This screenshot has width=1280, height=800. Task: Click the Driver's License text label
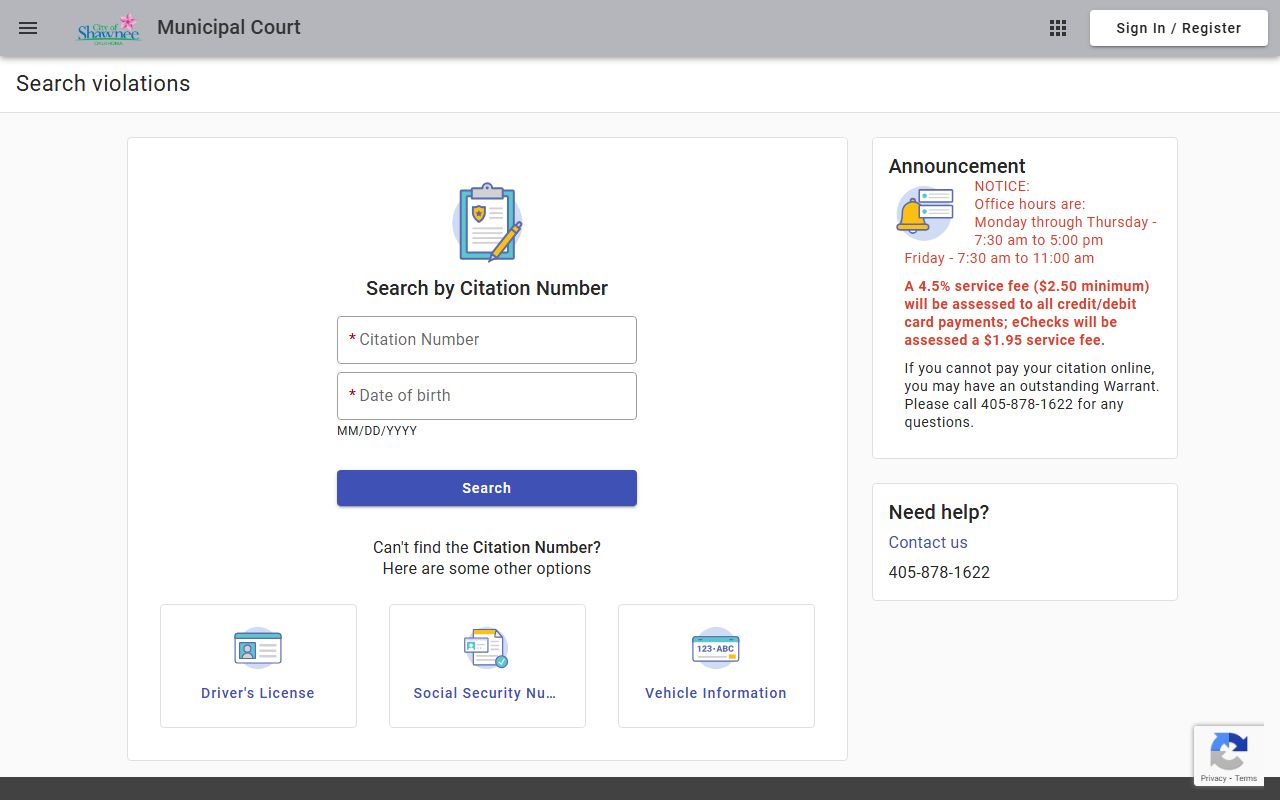click(258, 693)
